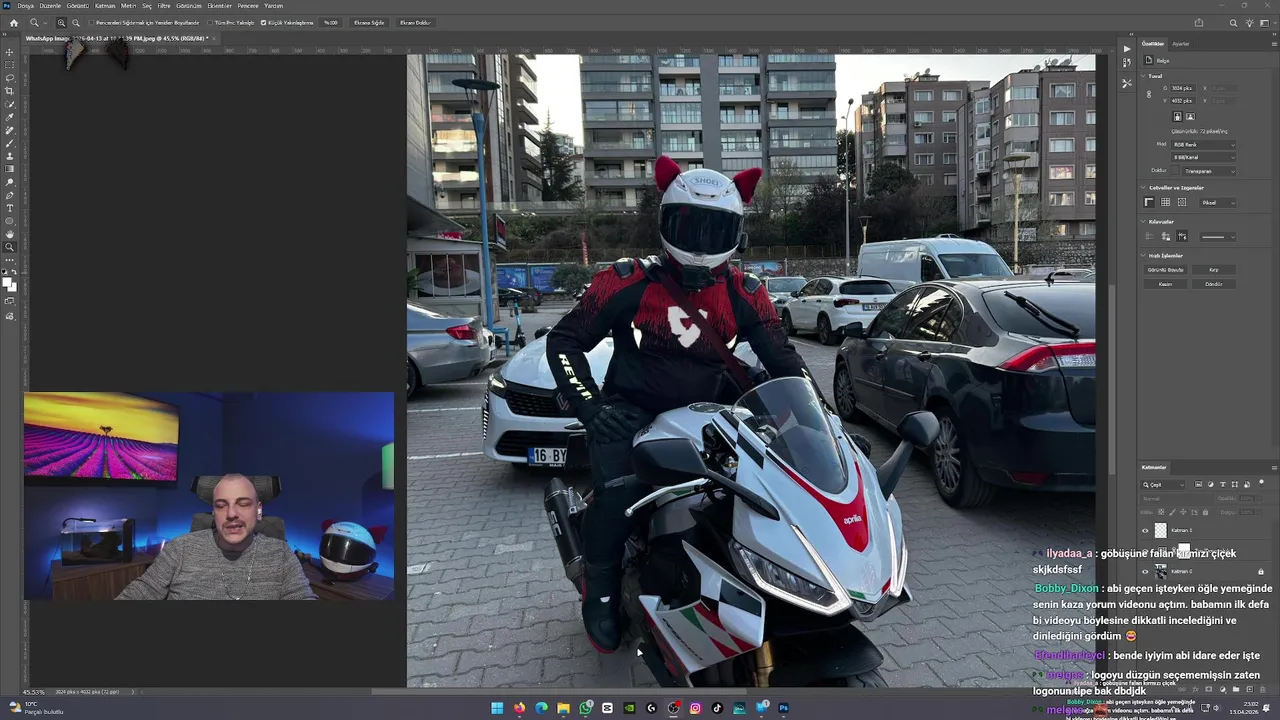Collapse the Hızlı İşlemler section

pos(1144,255)
